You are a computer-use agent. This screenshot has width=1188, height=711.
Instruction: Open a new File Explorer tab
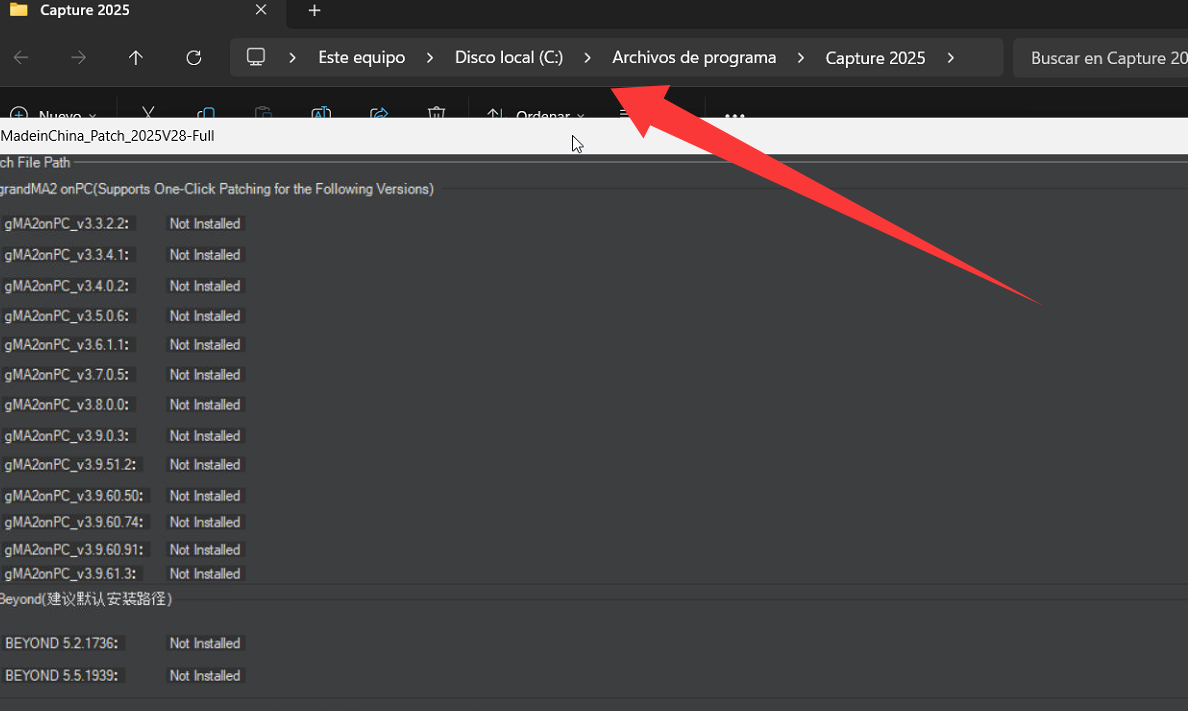314,11
